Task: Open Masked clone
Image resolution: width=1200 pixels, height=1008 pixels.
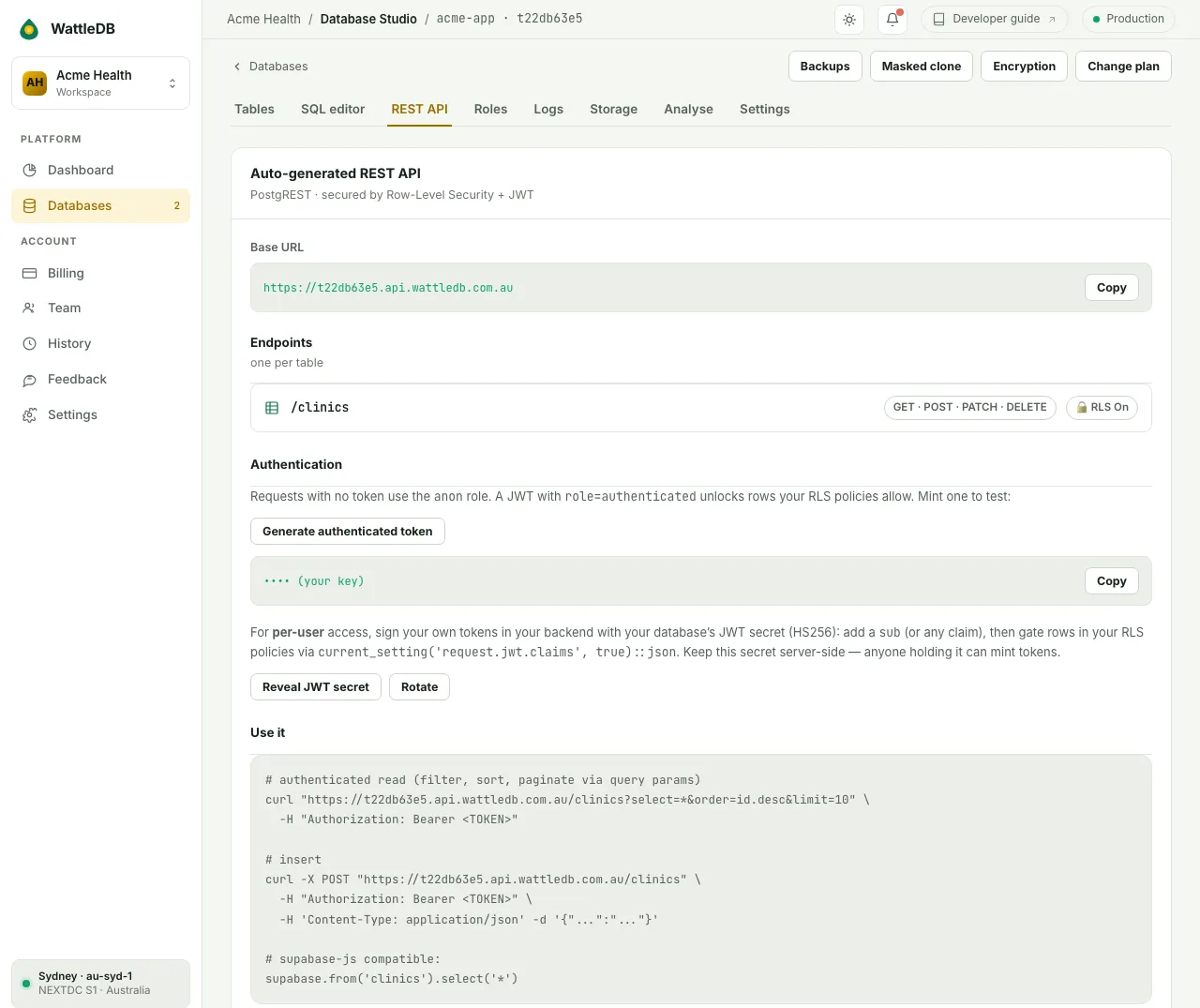Action: point(922,67)
